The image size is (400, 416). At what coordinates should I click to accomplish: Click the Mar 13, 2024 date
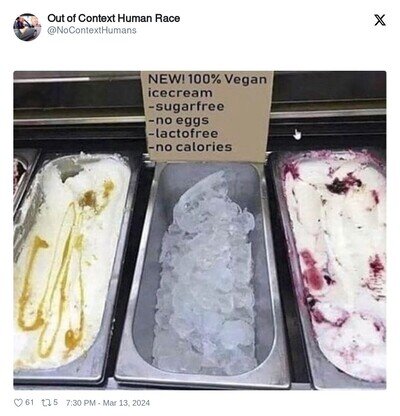[126, 403]
